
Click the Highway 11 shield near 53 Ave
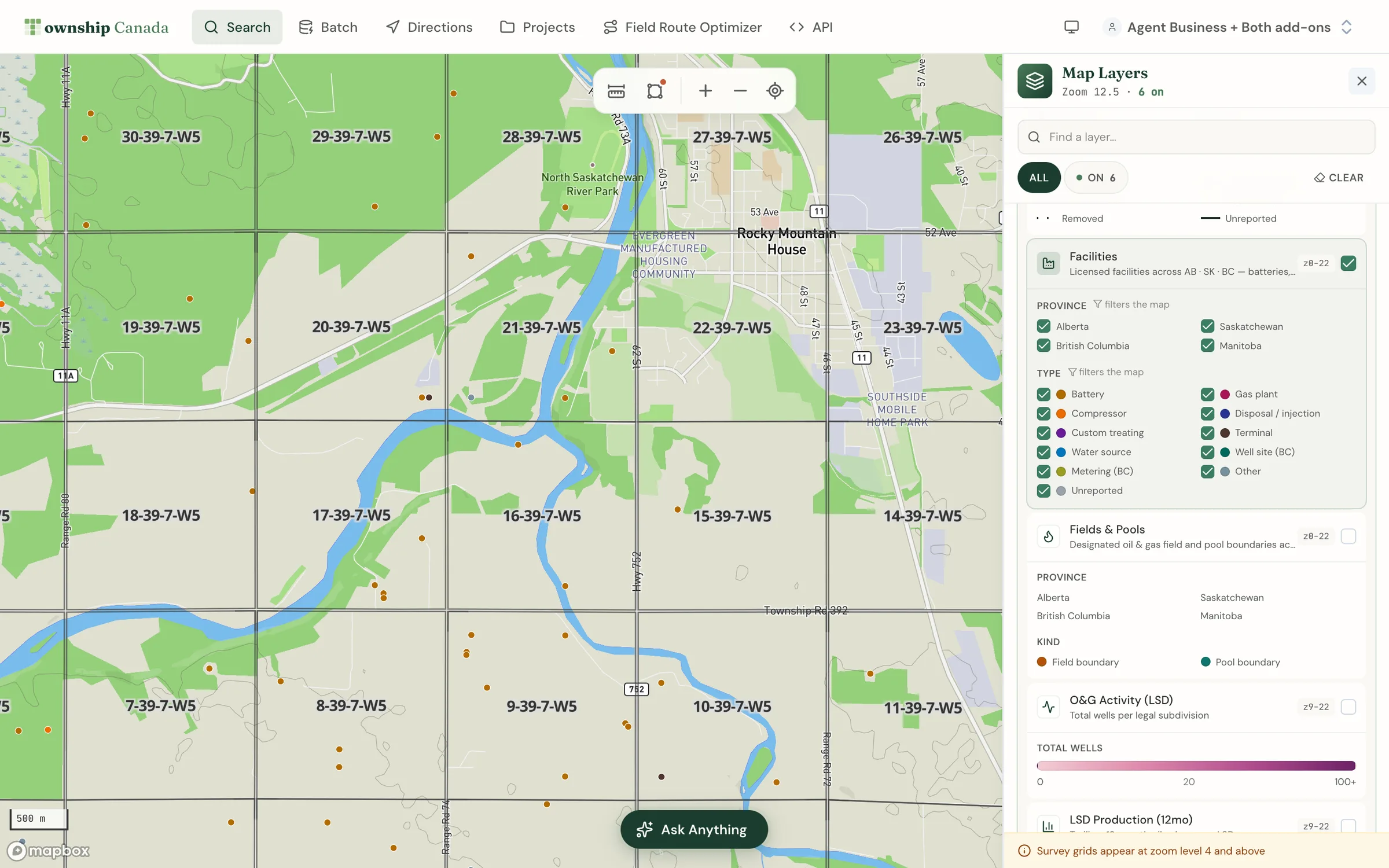pyautogui.click(x=818, y=211)
